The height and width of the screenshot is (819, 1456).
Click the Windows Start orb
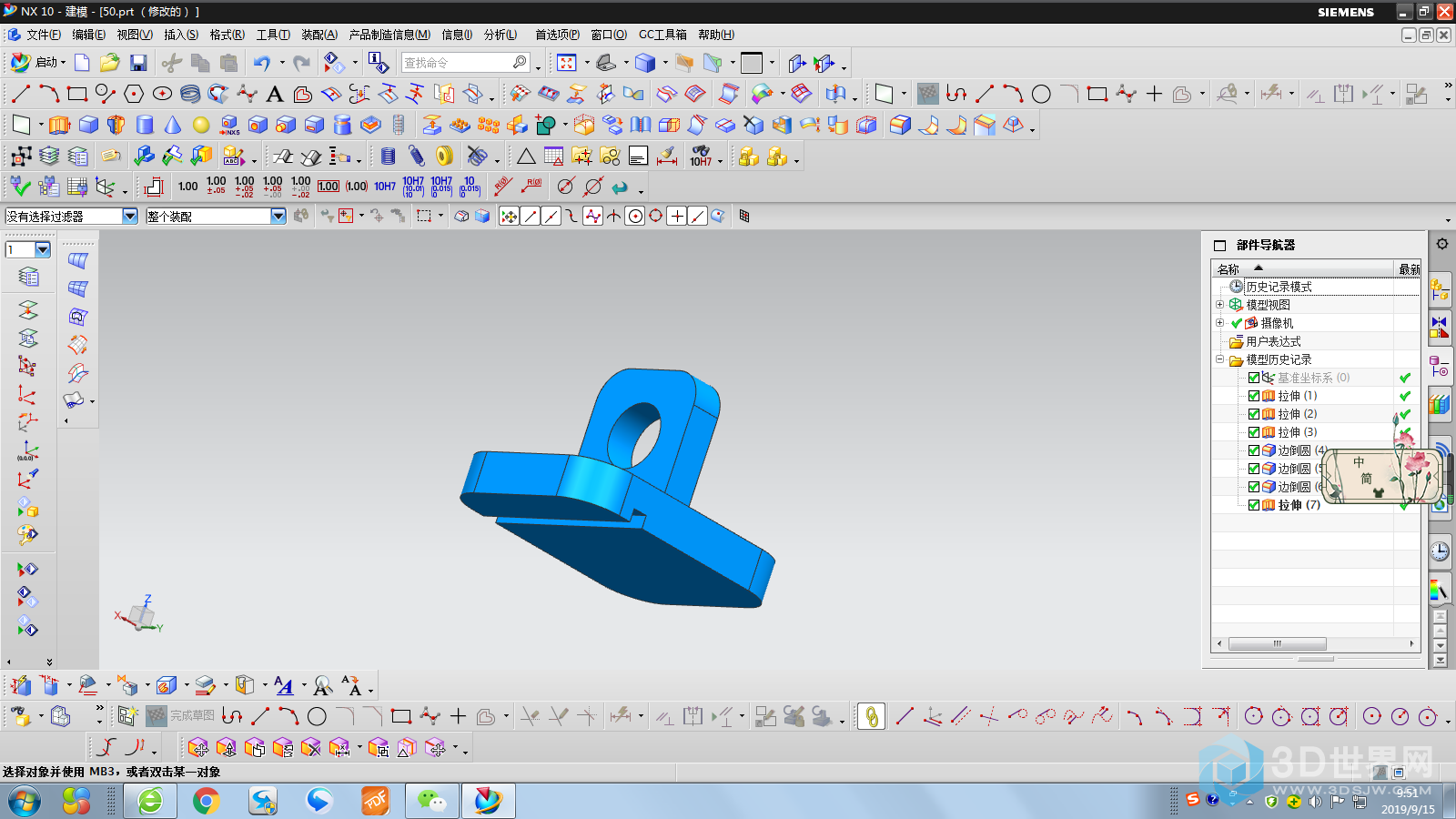pos(25,801)
